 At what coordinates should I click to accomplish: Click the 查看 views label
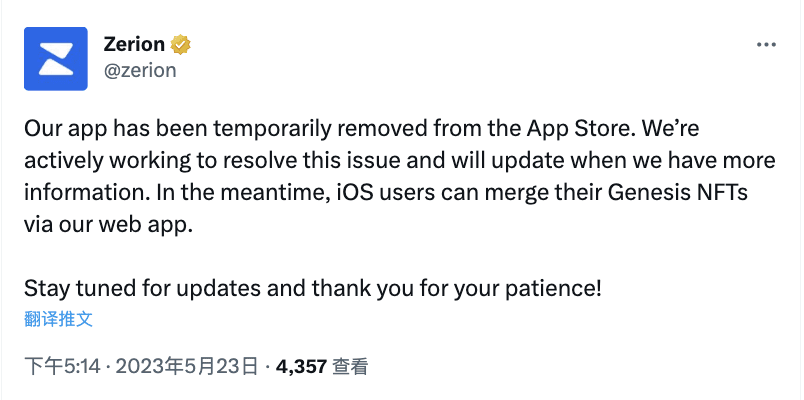(x=350, y=367)
